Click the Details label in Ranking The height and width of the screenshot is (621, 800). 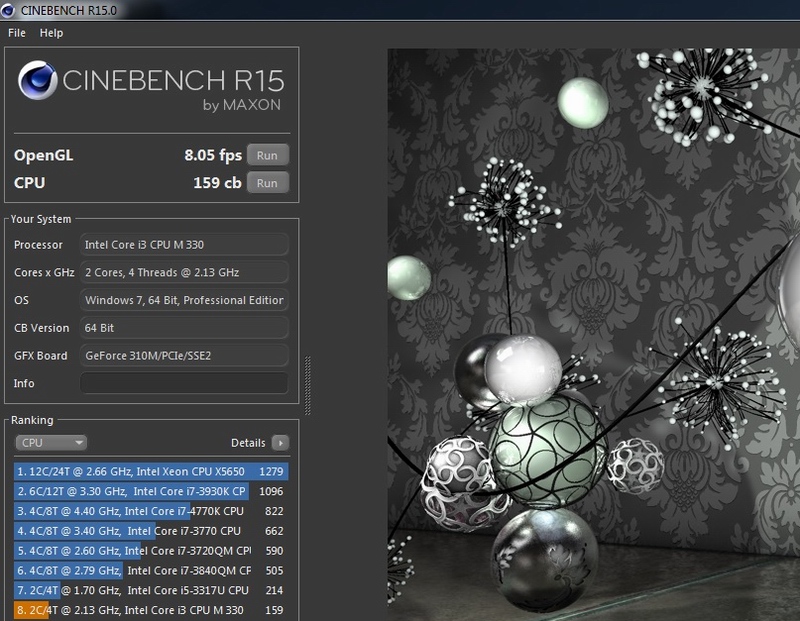point(248,443)
